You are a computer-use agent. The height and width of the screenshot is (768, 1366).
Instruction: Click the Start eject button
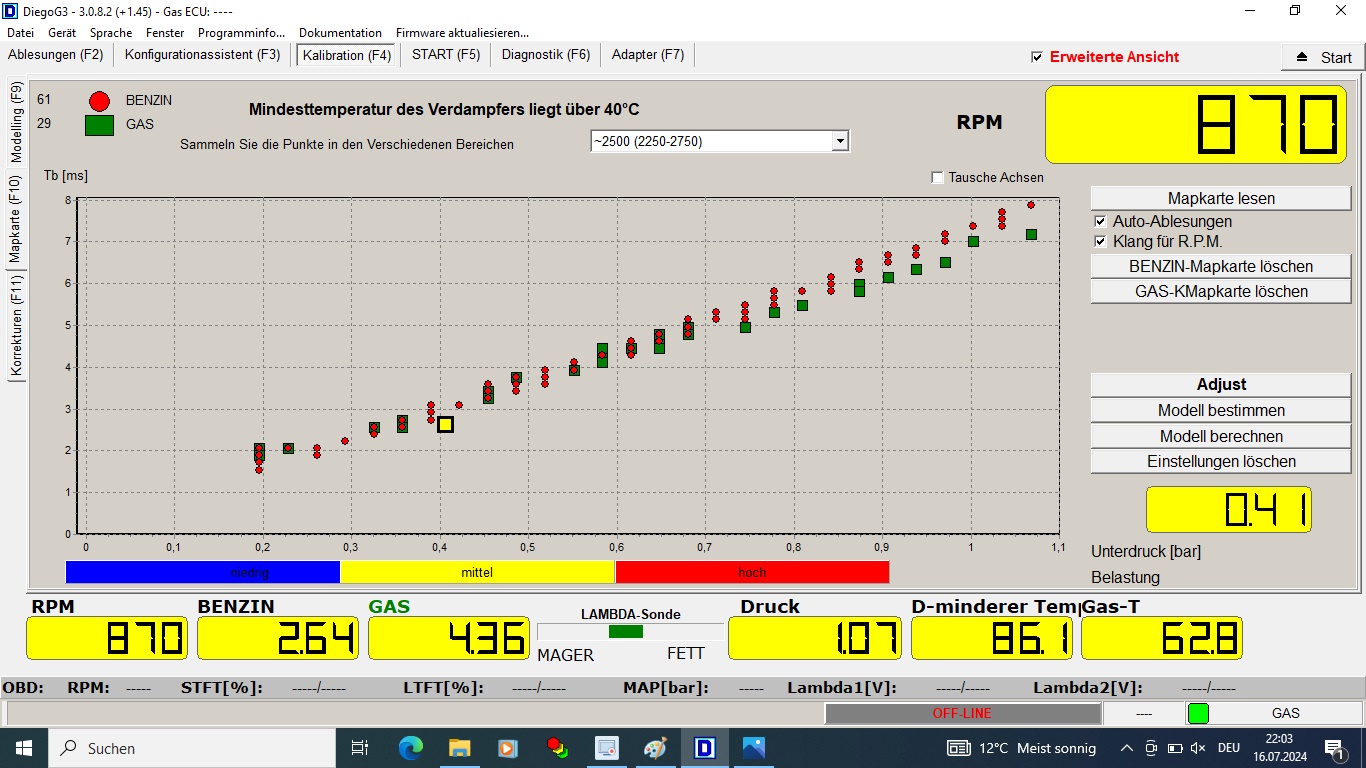(1323, 57)
